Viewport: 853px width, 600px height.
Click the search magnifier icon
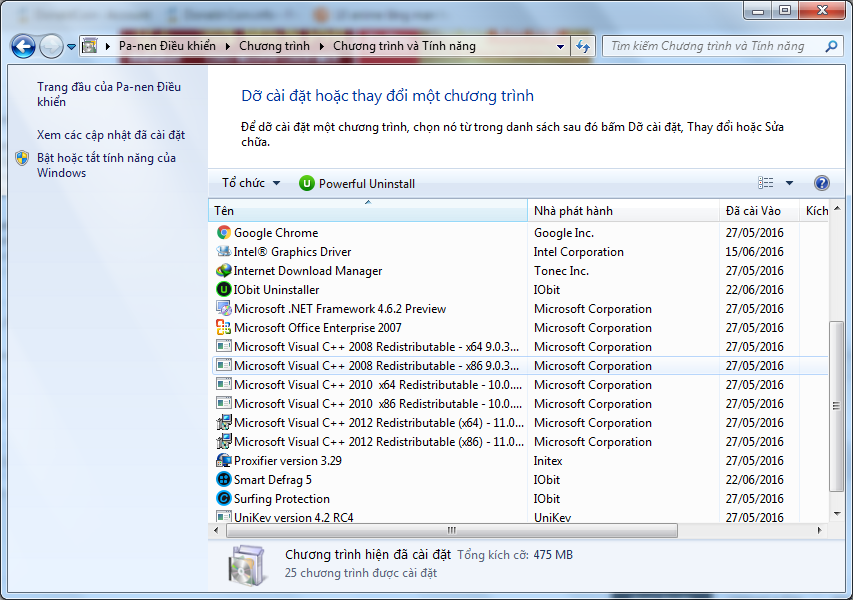click(831, 46)
